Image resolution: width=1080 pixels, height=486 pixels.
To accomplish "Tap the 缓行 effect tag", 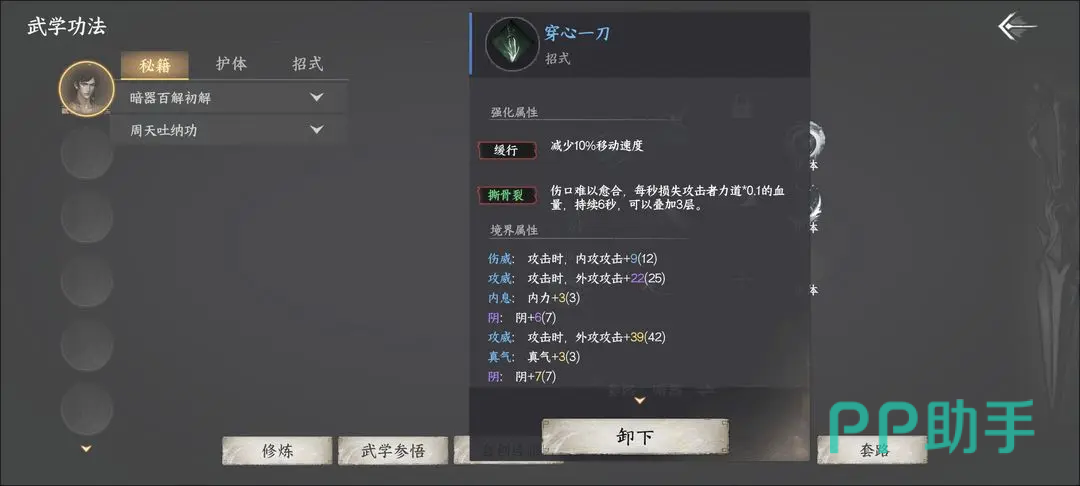I will (x=506, y=150).
